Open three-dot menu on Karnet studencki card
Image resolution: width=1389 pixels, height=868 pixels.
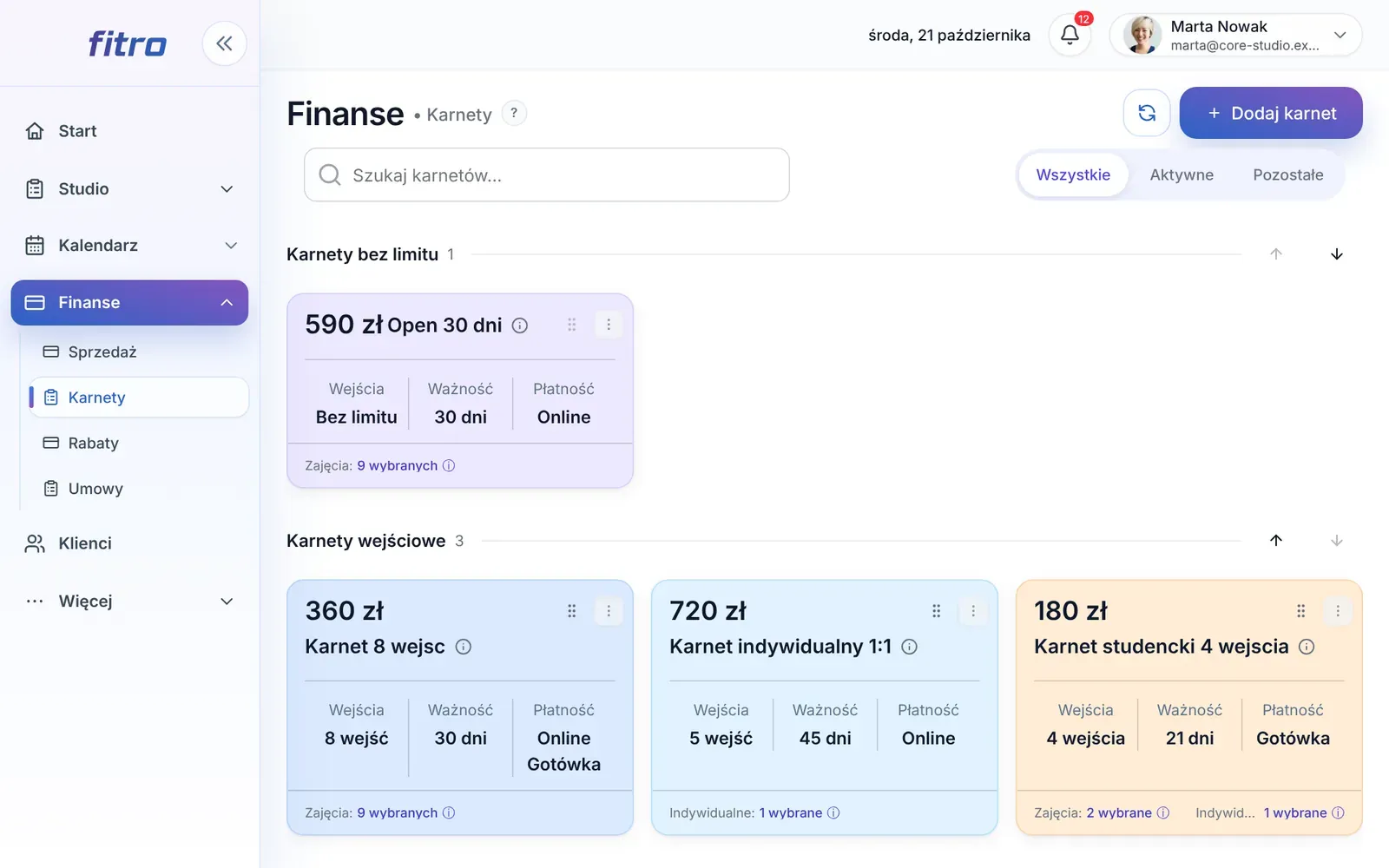click(x=1338, y=611)
